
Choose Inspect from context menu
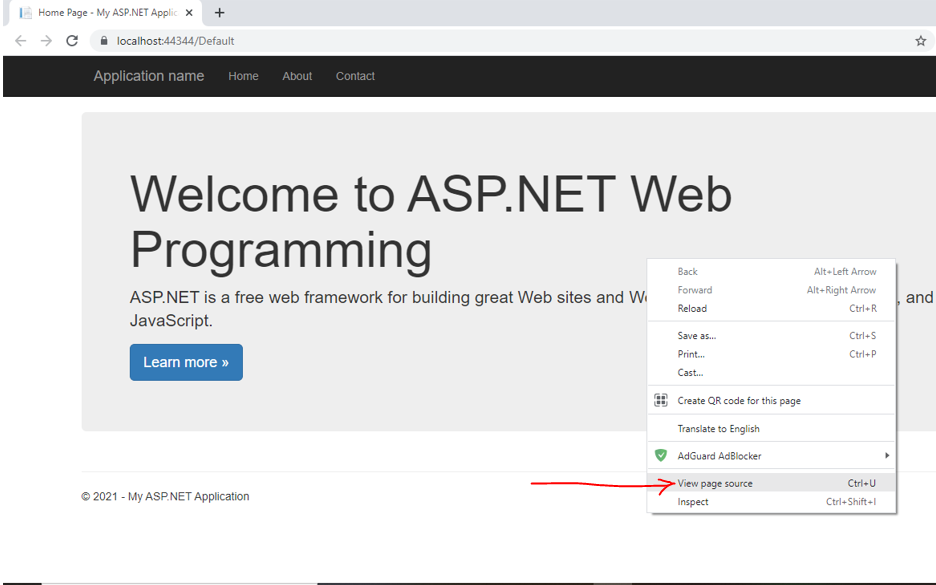[x=771, y=501]
